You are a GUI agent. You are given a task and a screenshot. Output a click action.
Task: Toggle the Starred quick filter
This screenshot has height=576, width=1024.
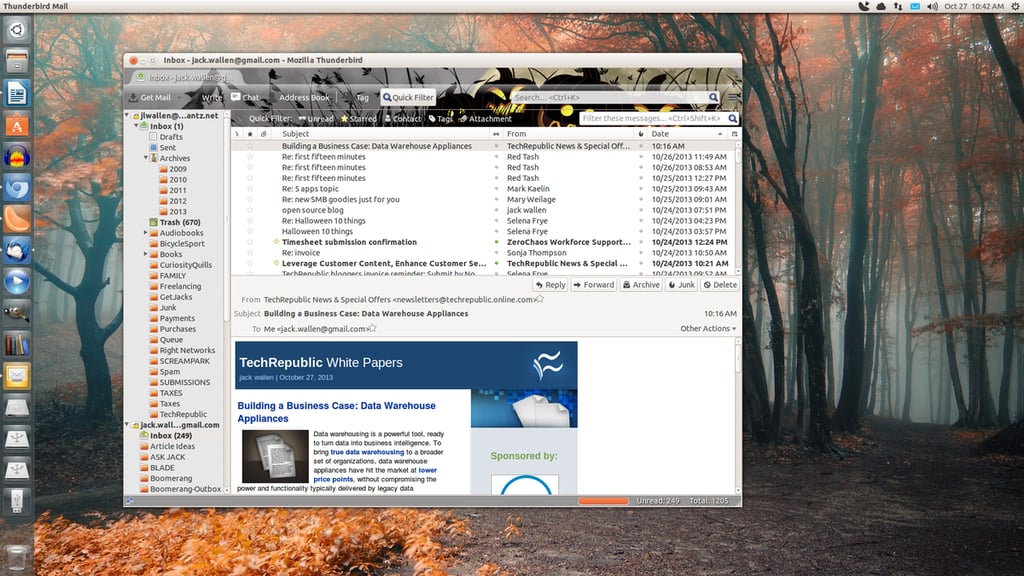click(x=359, y=119)
